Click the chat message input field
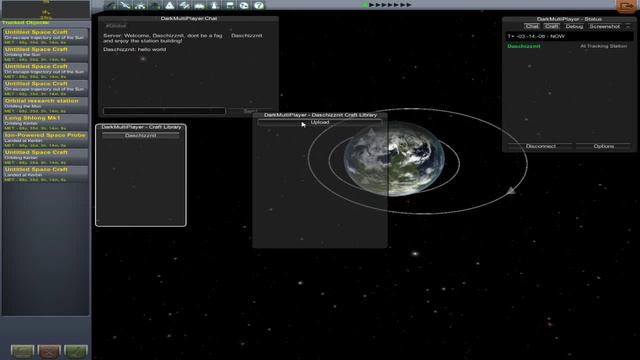 tap(164, 111)
